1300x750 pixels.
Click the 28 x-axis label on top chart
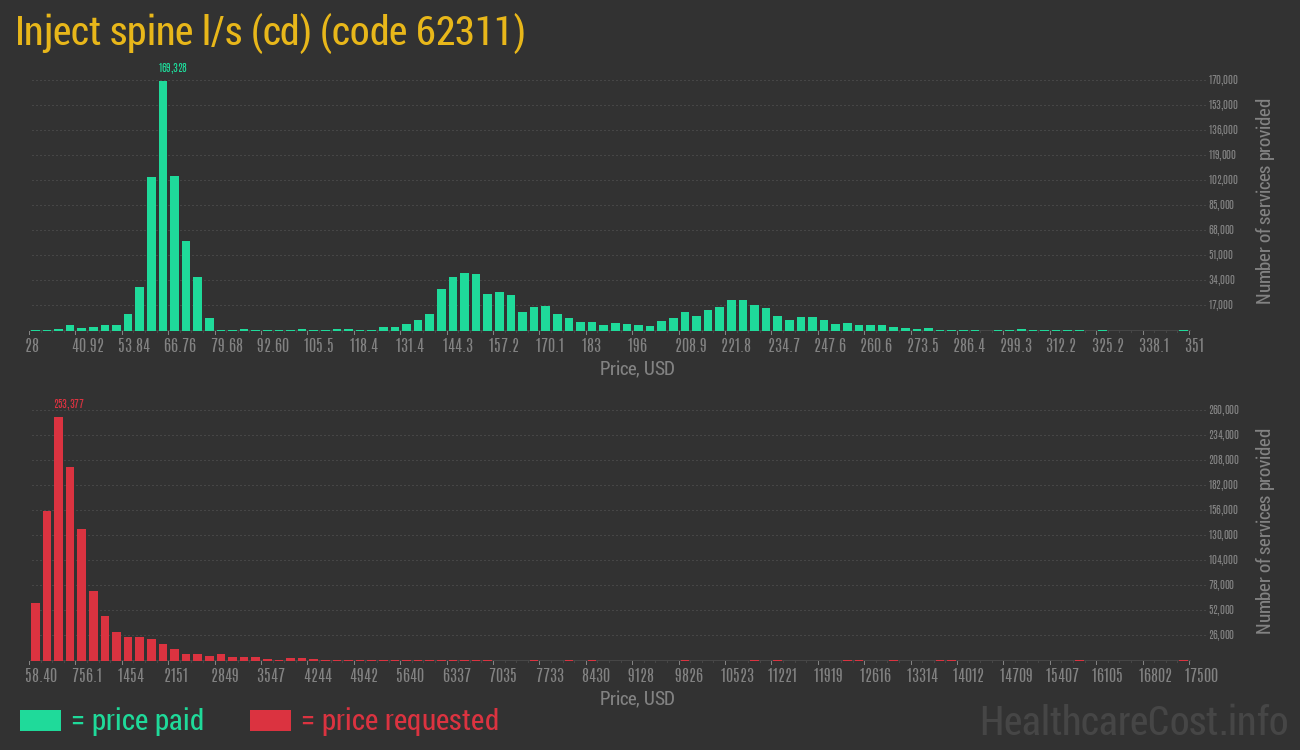(32, 346)
